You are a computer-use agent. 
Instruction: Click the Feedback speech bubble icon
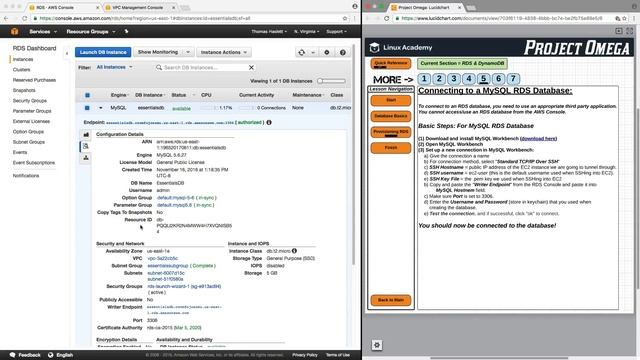click(x=13, y=355)
